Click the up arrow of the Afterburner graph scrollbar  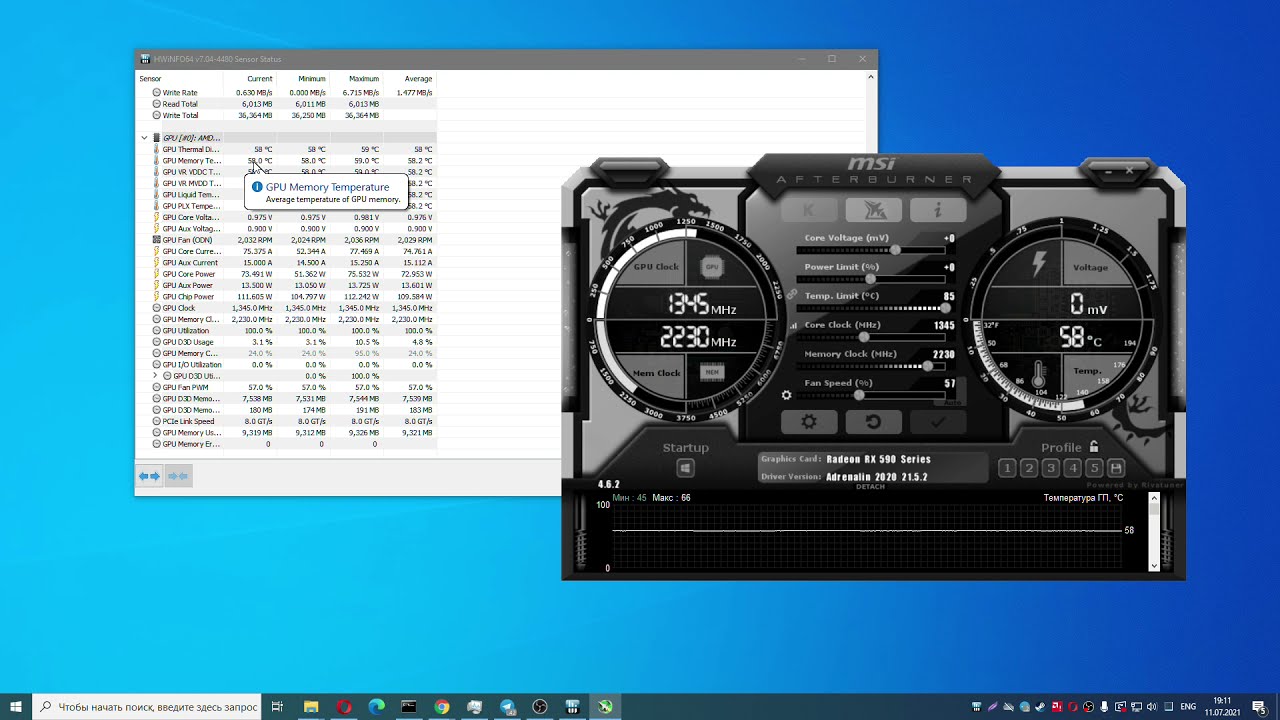pos(1154,497)
